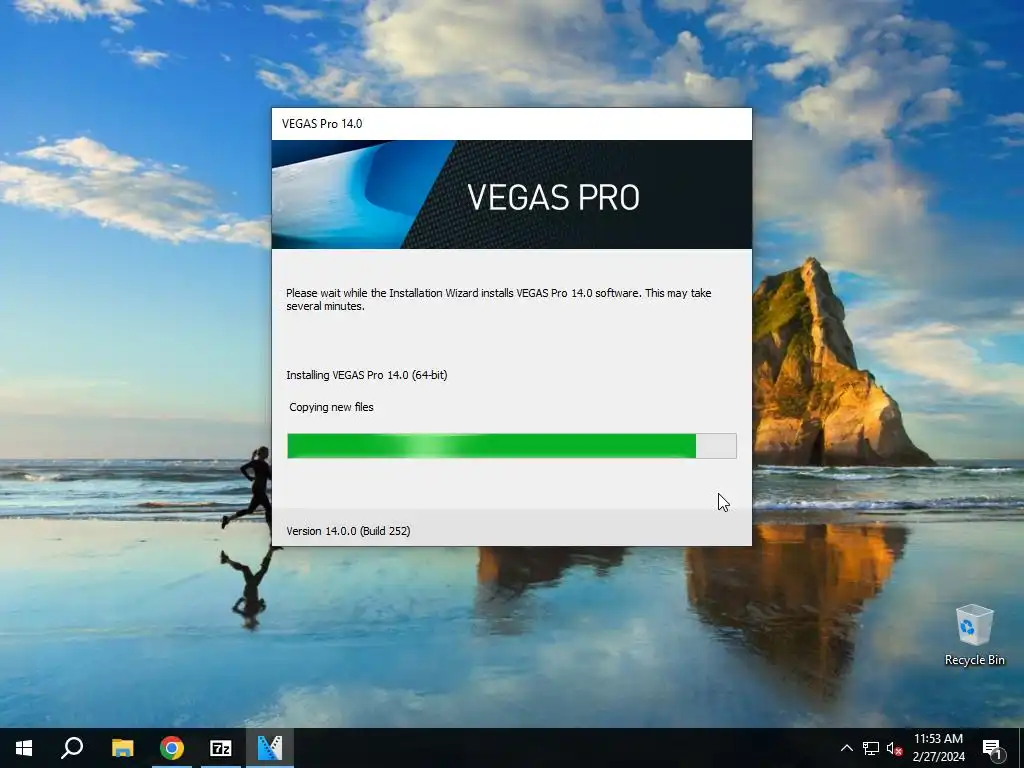Click the 'Version 14.0.0 (Build 252)' text
Viewport: 1024px width, 768px height.
pyautogui.click(x=348, y=531)
